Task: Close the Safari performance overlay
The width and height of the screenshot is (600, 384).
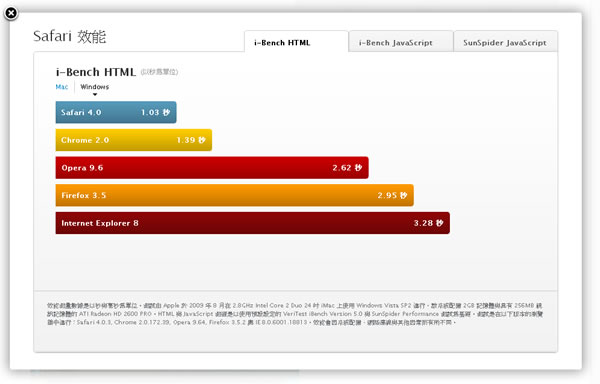Action: [x=11, y=13]
